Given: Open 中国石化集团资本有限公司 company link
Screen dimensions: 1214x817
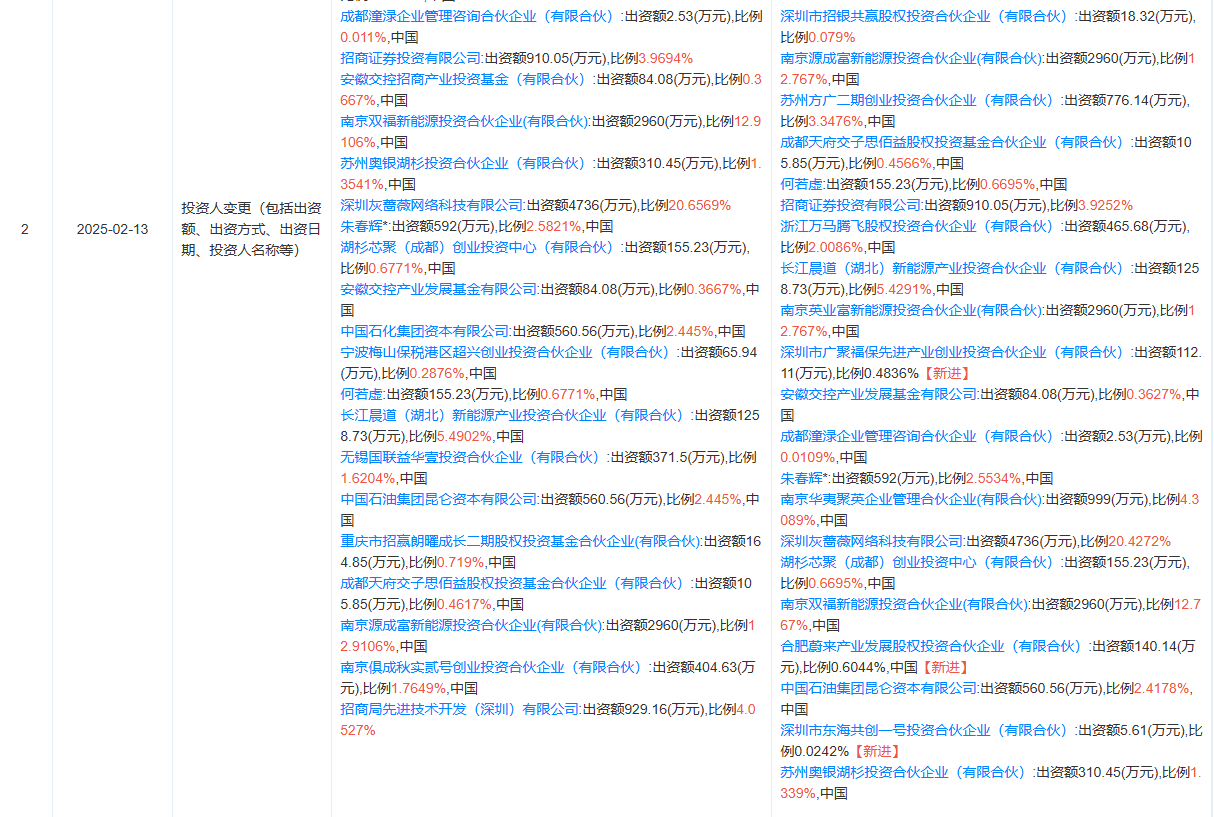Looking at the screenshot, I should 425,331.
